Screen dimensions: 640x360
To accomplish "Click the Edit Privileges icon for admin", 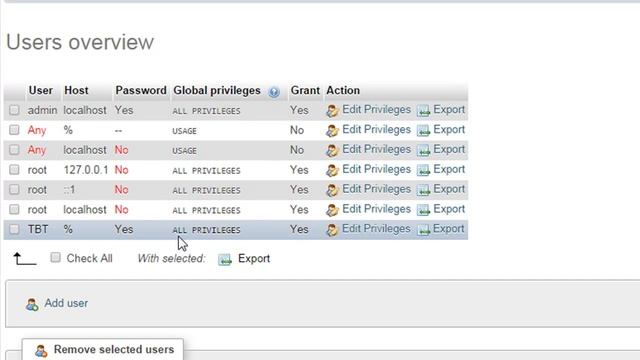I will (x=332, y=111).
